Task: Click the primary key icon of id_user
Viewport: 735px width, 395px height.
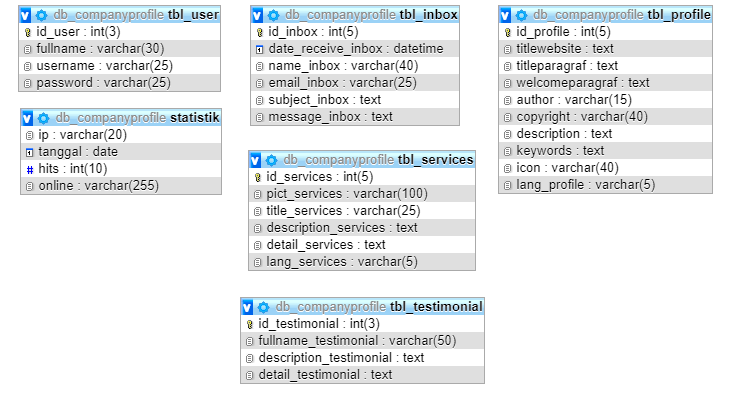Action: pyautogui.click(x=28, y=32)
